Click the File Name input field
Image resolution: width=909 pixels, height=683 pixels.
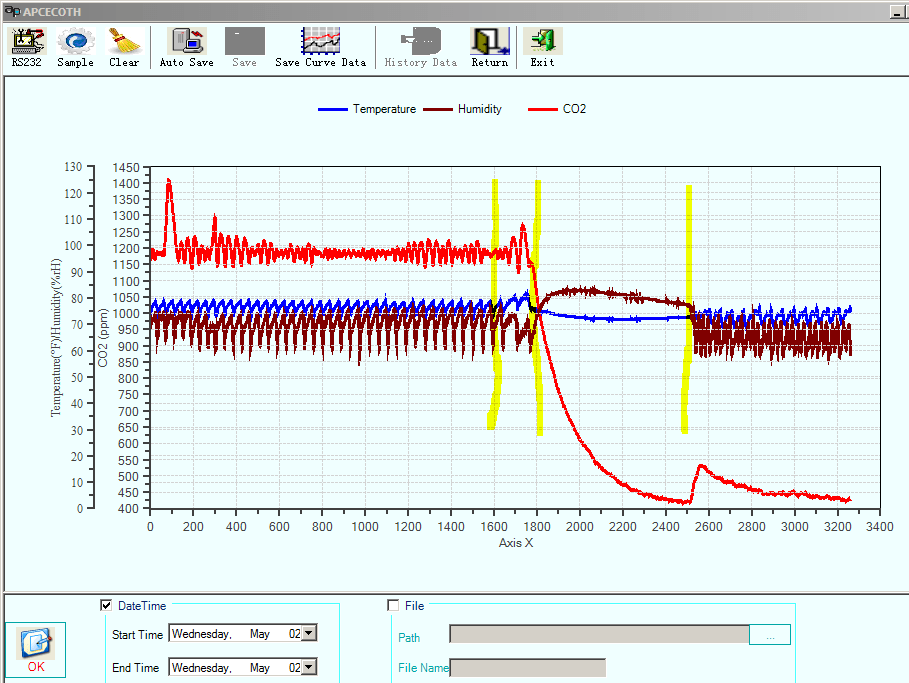[528, 667]
